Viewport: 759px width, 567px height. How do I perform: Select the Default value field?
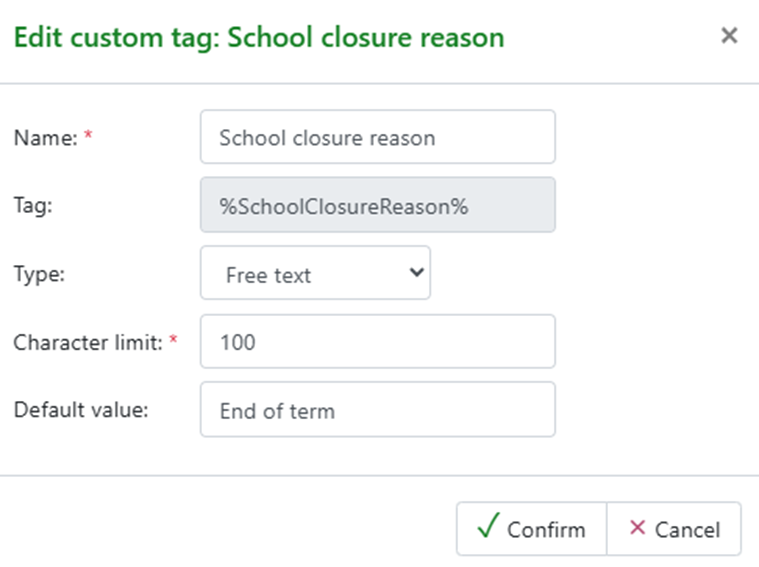377,410
